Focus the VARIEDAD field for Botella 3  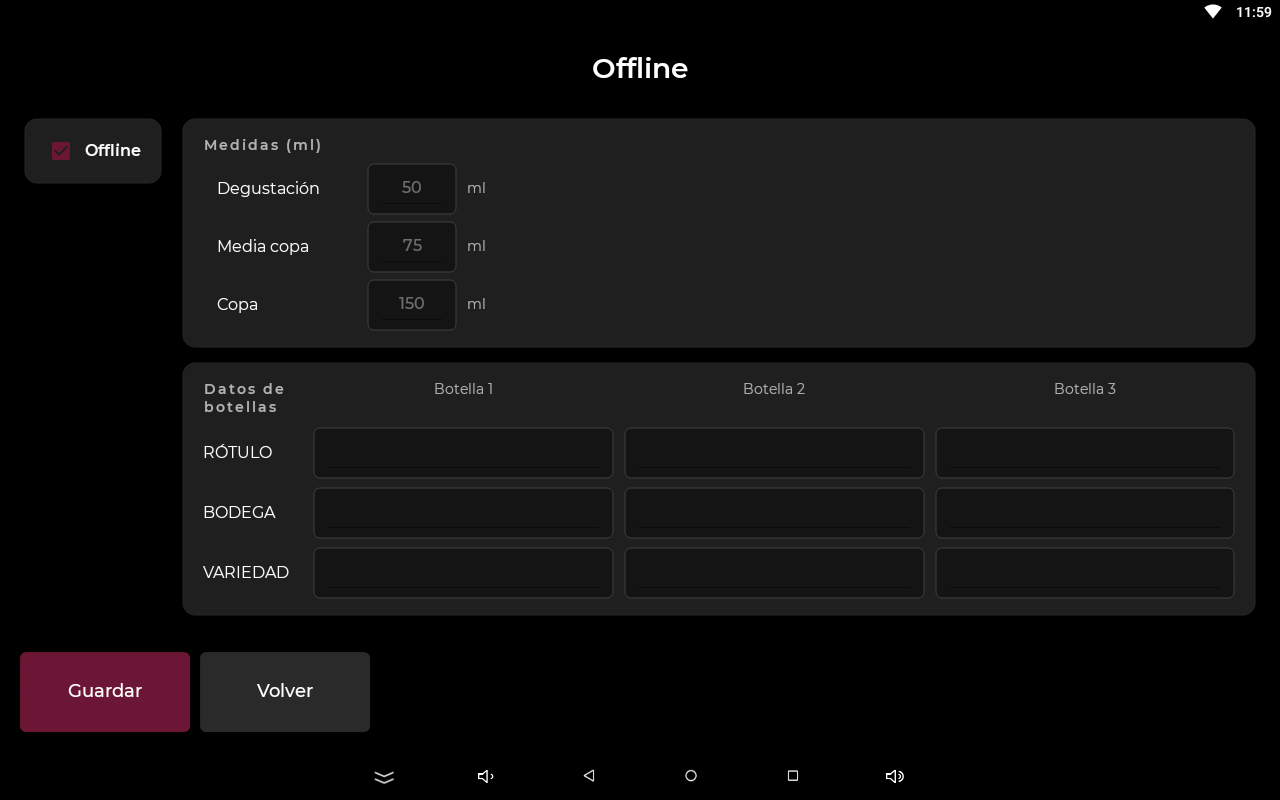pos(1085,573)
